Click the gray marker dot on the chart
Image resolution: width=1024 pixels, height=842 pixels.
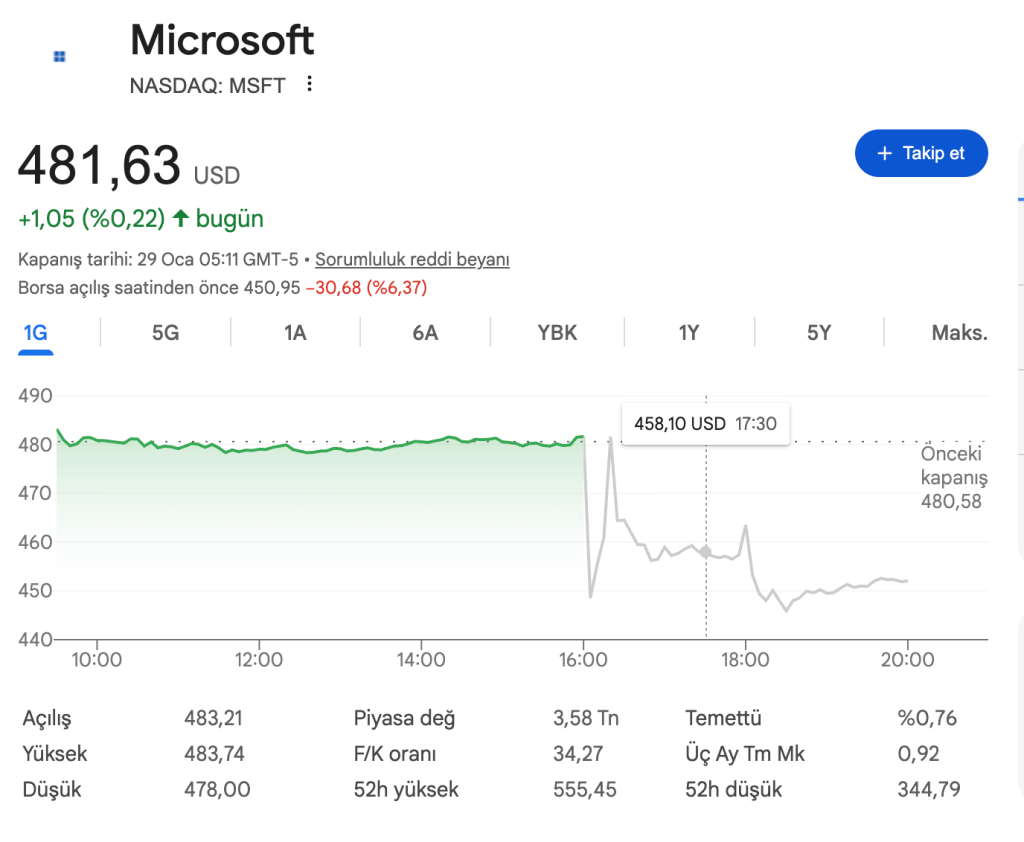(706, 552)
